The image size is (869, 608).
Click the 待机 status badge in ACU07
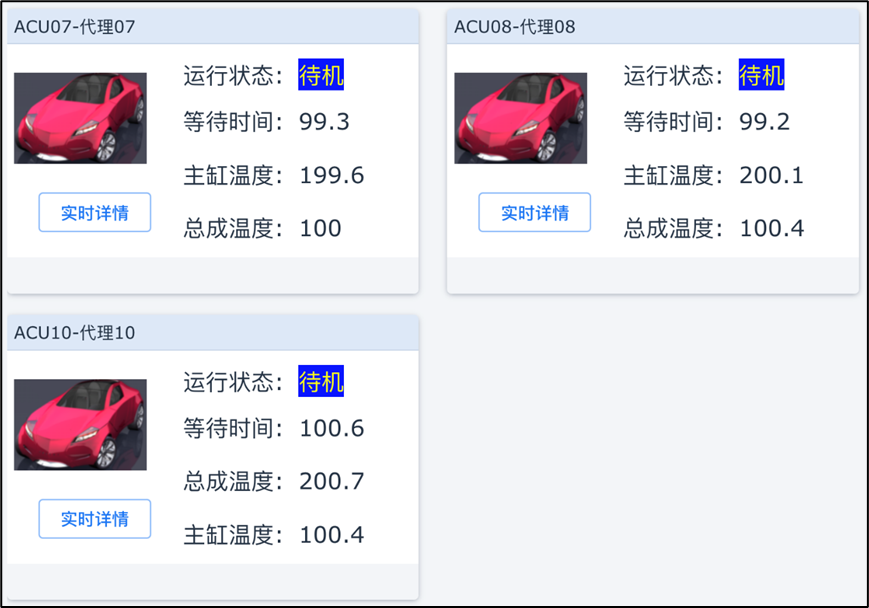[321, 75]
